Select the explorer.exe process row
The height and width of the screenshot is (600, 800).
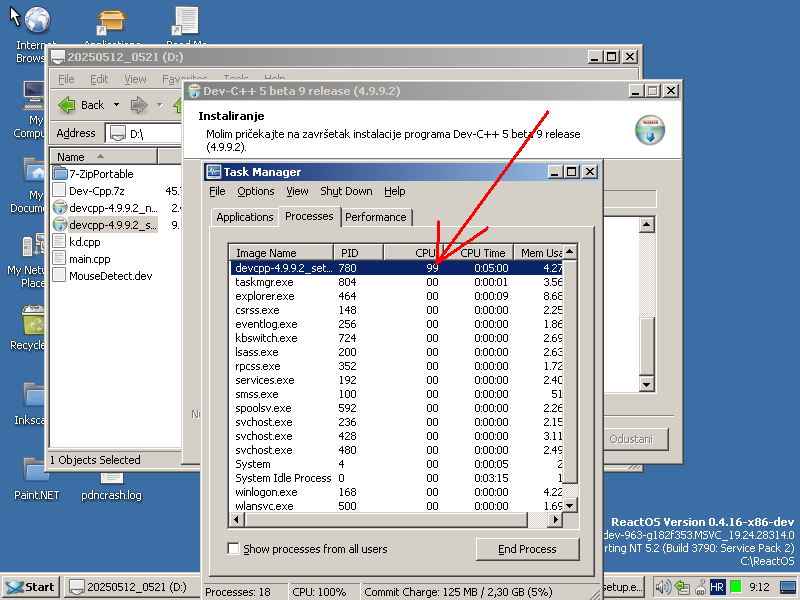click(x=396, y=296)
